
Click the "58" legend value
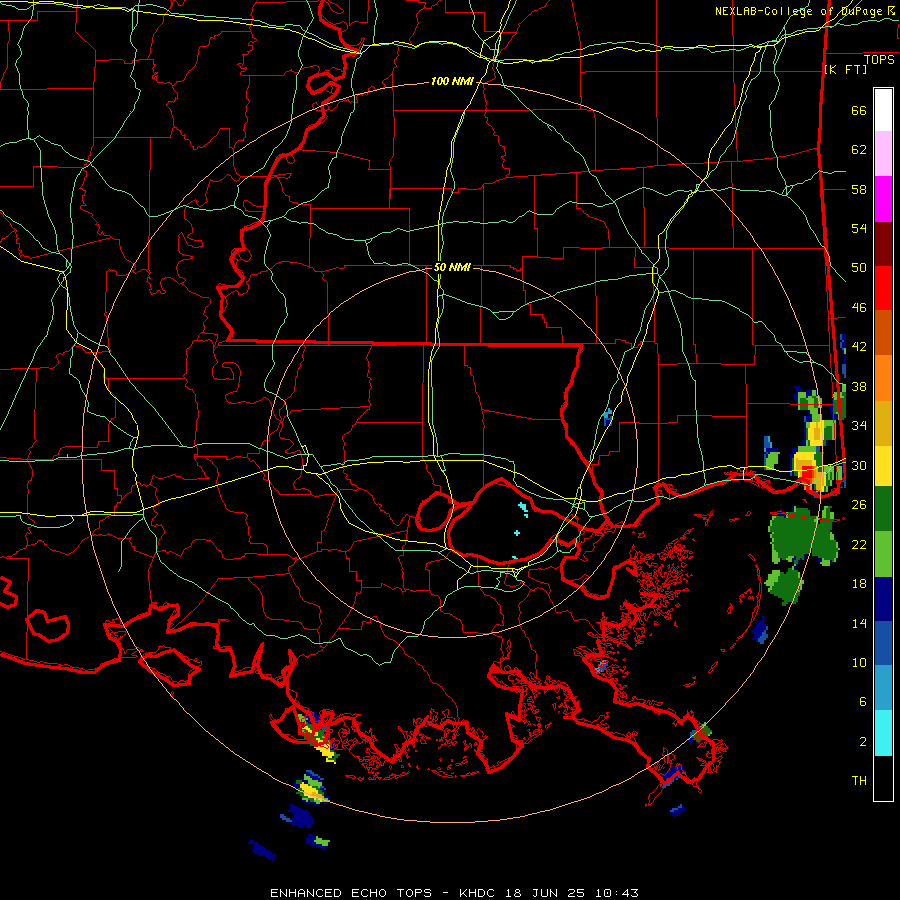coord(859,189)
